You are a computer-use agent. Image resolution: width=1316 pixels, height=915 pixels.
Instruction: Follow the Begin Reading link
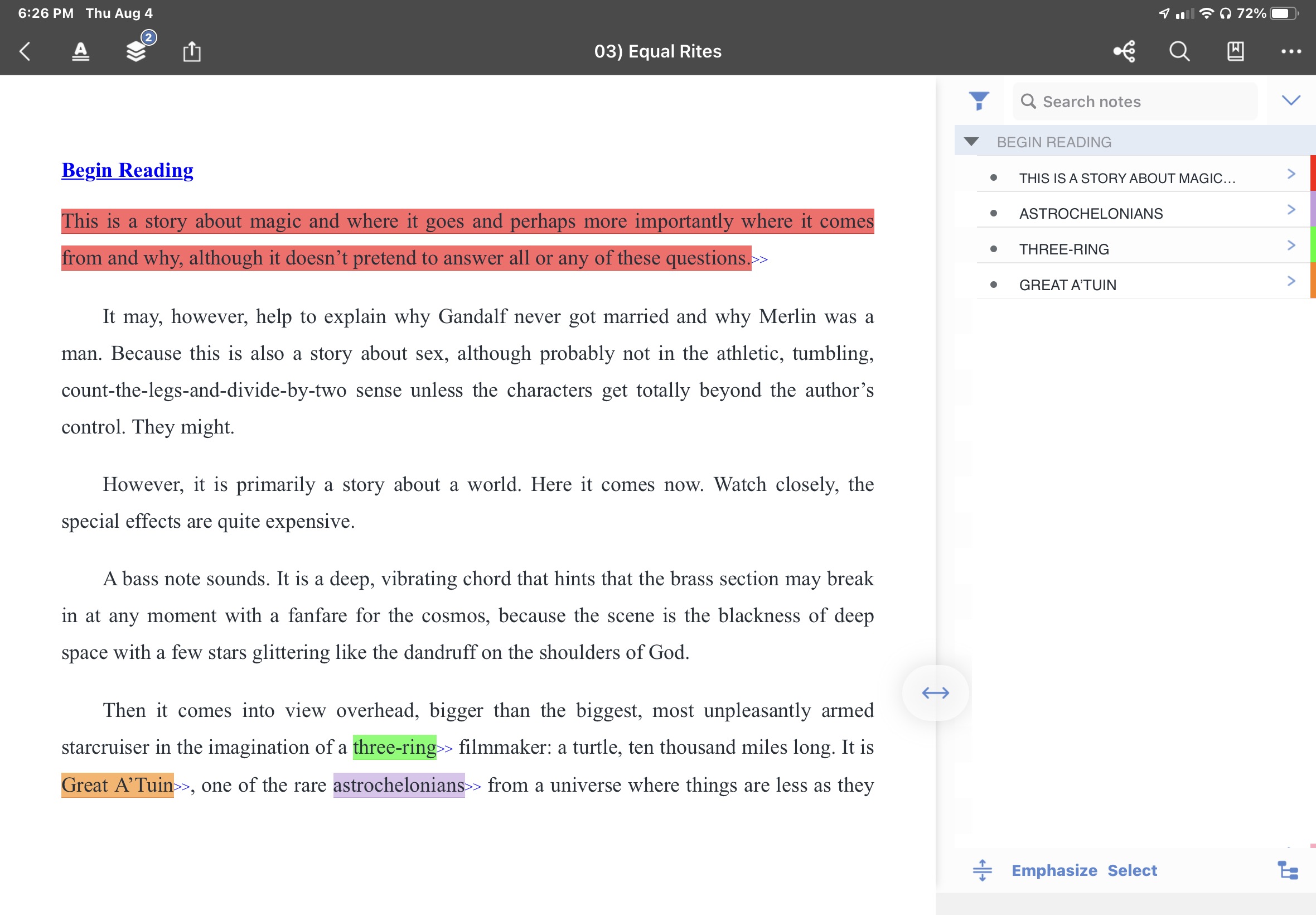click(x=127, y=170)
